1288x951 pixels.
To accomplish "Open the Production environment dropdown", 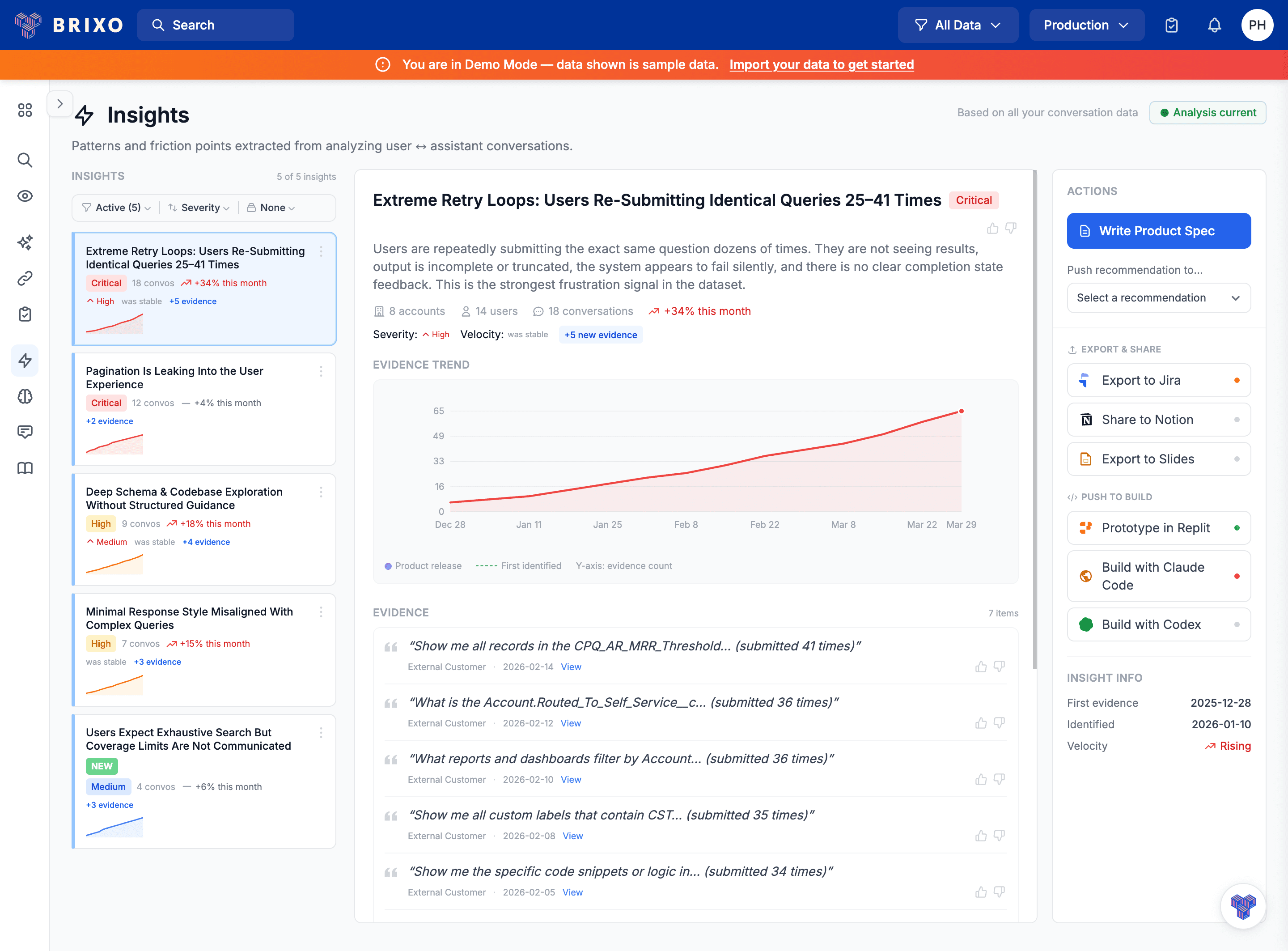I will tap(1087, 25).
